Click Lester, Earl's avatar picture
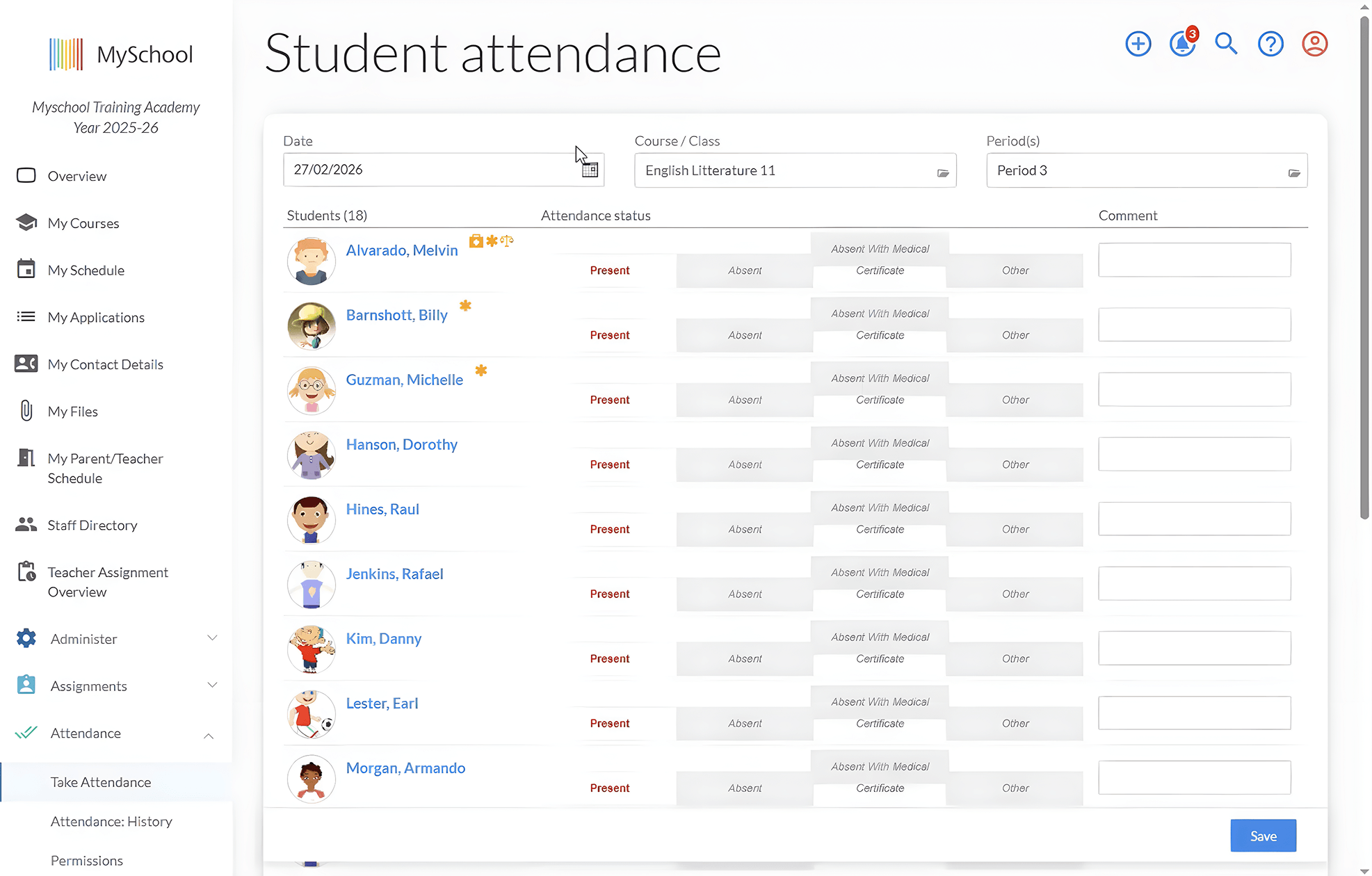1372x876 pixels. click(311, 714)
